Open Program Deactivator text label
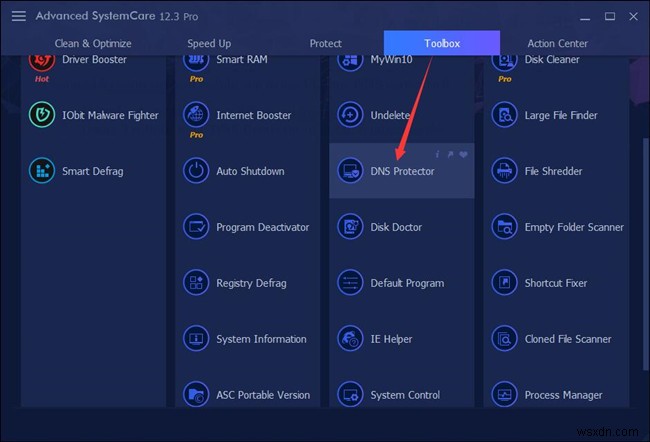Image resolution: width=650 pixels, height=442 pixels. click(262, 227)
